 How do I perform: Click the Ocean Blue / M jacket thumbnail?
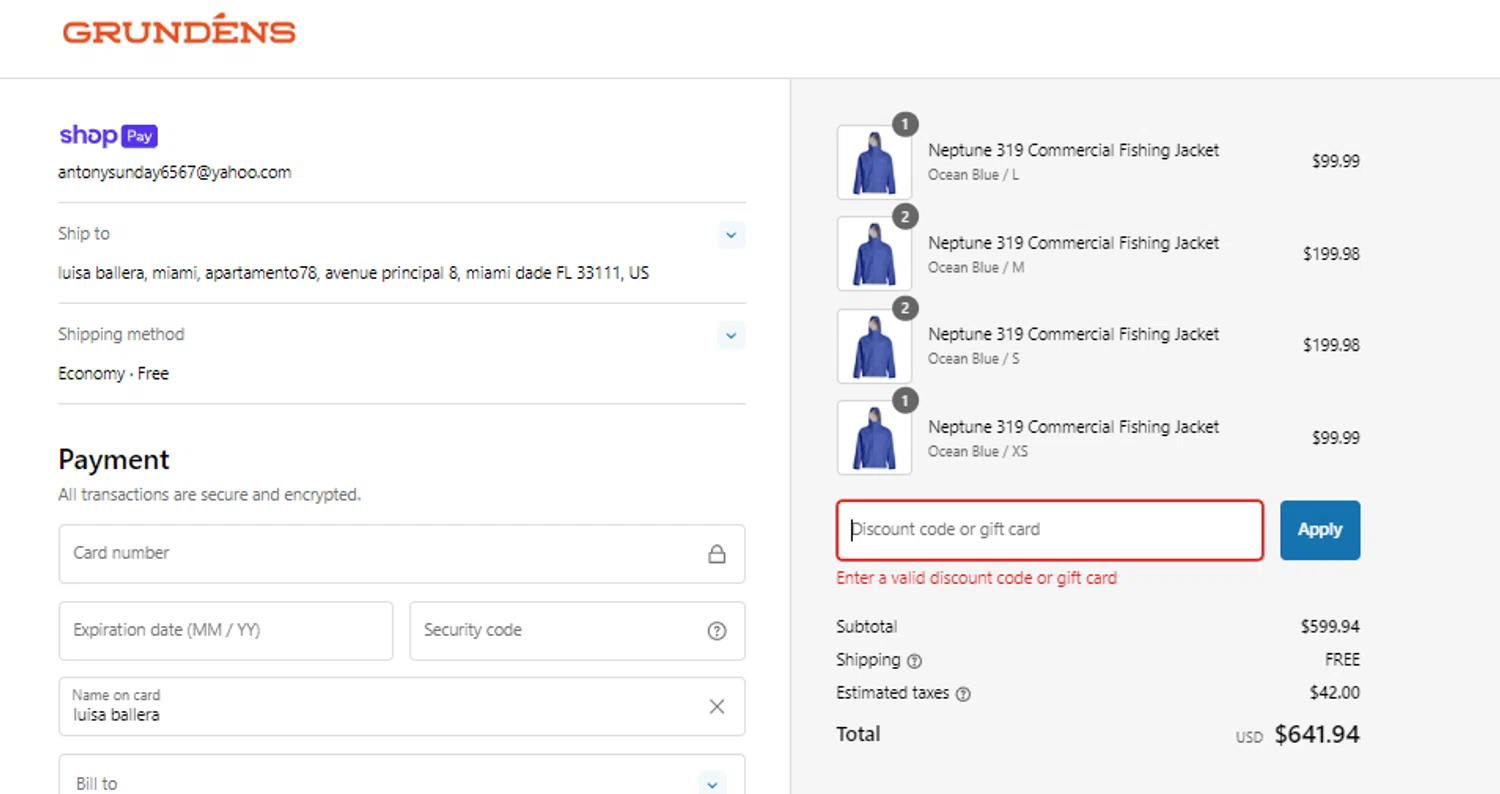(x=874, y=254)
